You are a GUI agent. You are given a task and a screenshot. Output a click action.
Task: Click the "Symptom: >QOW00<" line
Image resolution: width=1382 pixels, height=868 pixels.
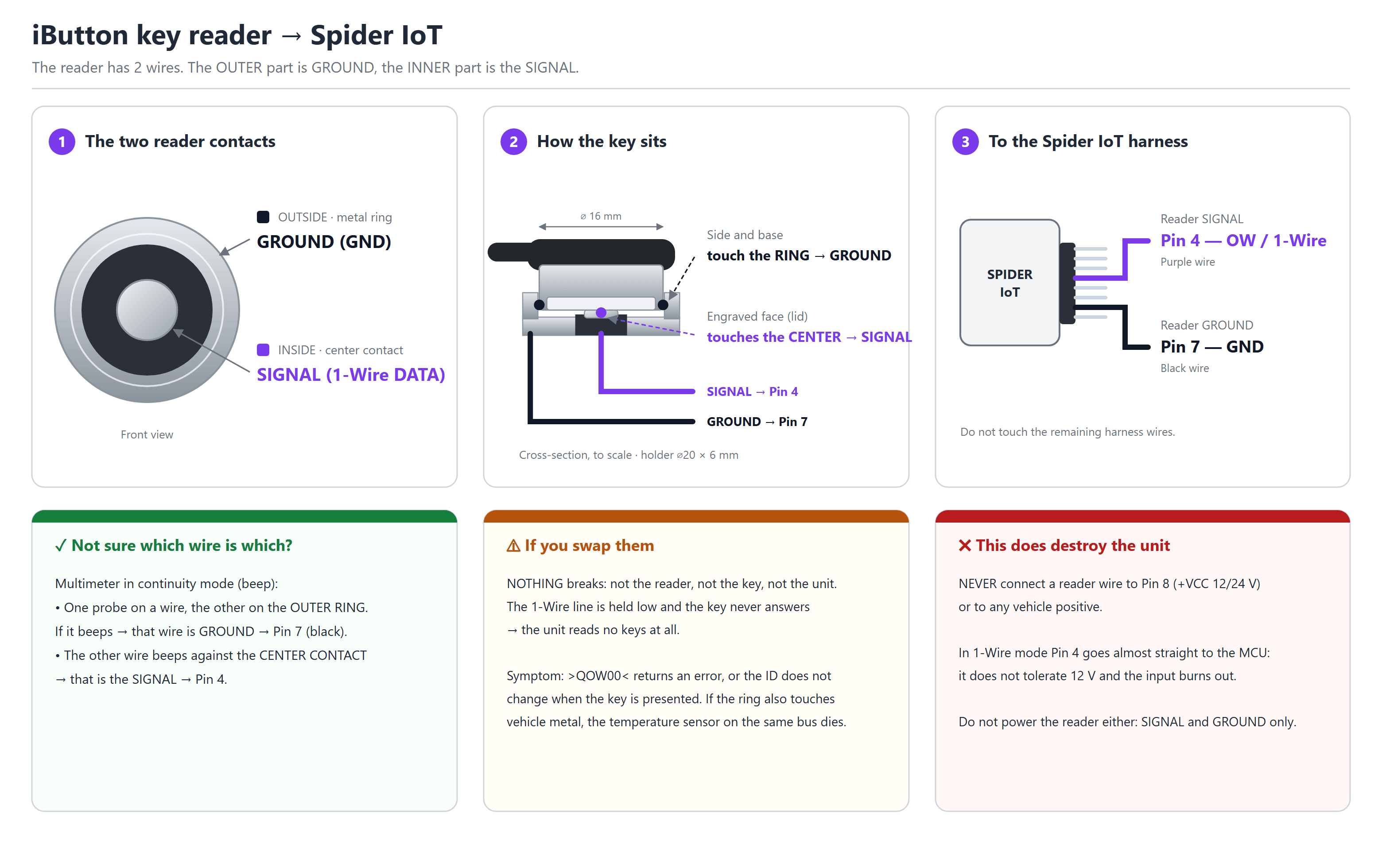coord(668,676)
